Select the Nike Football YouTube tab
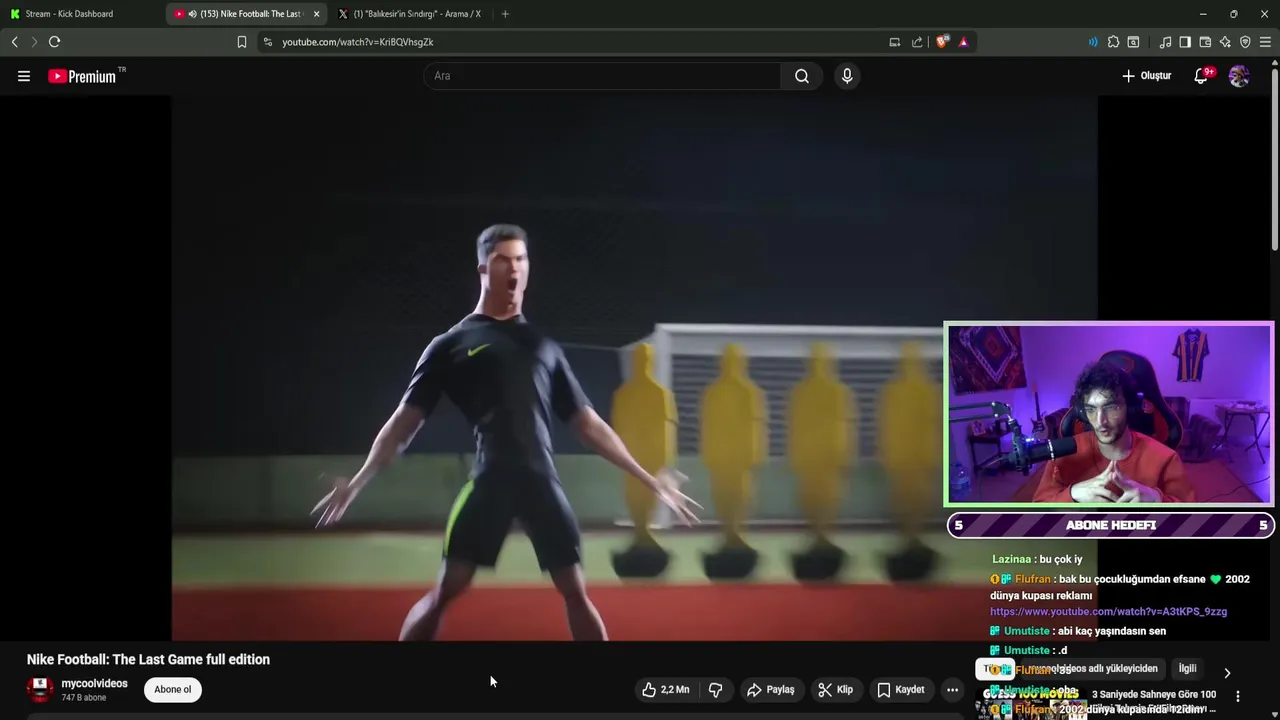The image size is (1280, 720). click(x=245, y=14)
